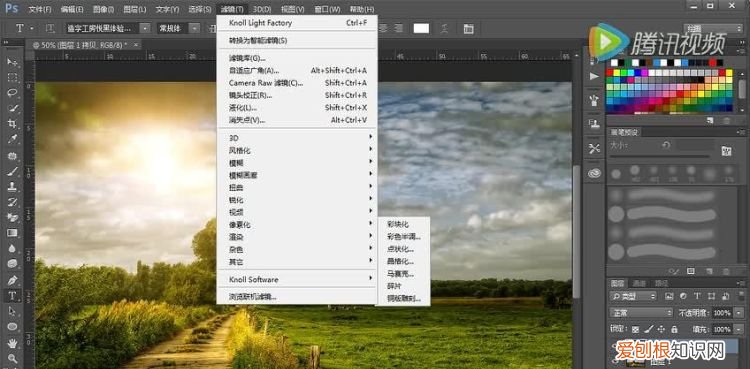Viewport: 750px width, 369px height.
Task: Select the Gradient tool
Action: (12, 233)
